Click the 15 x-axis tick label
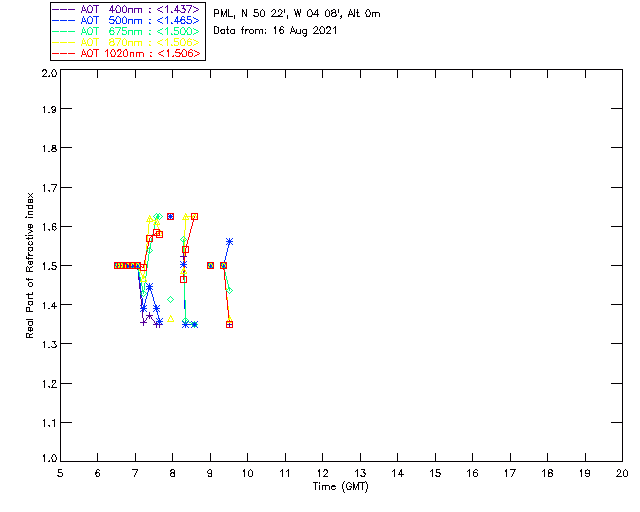640x512 pixels. pyautogui.click(x=435, y=473)
